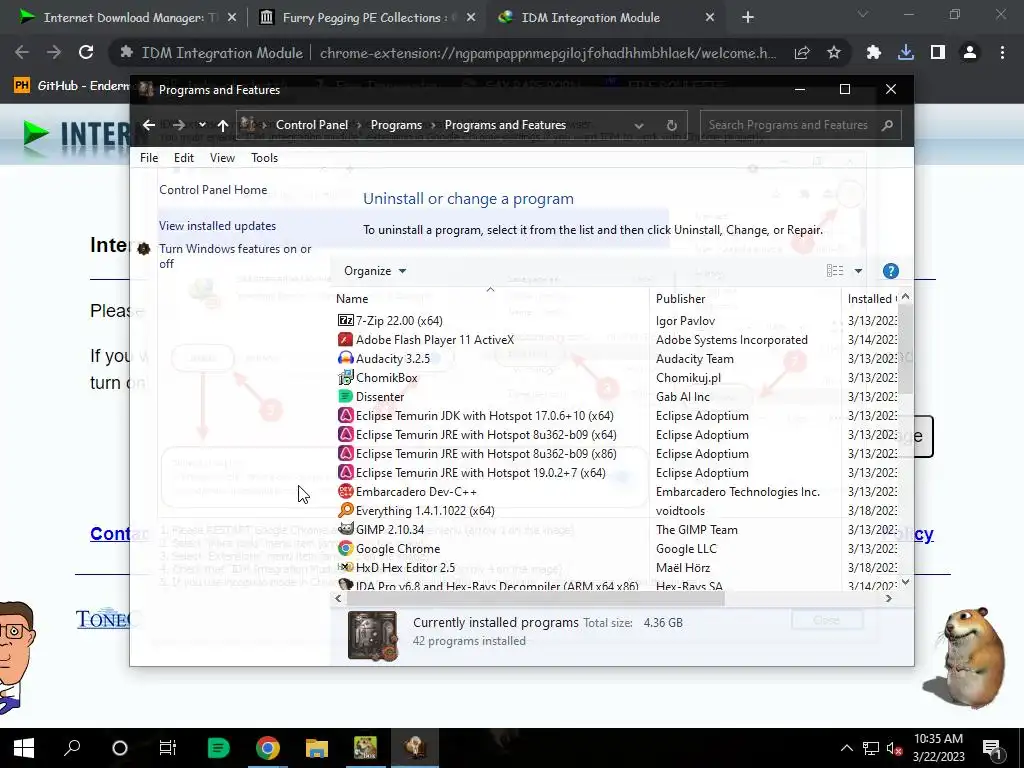1024x768 pixels.
Task: Open the Organize dropdown
Action: [375, 271]
